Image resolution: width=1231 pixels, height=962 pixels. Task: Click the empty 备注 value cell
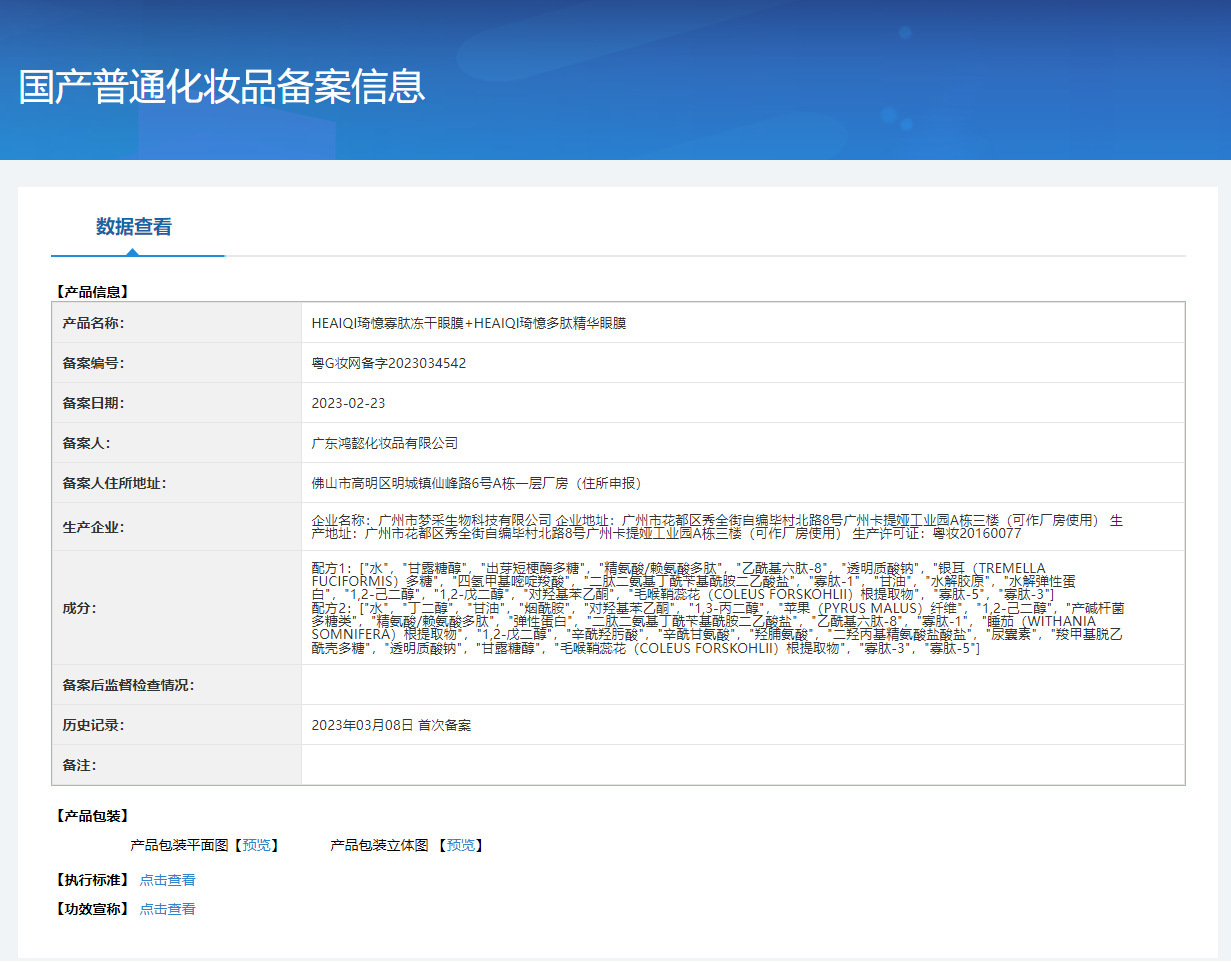[743, 765]
